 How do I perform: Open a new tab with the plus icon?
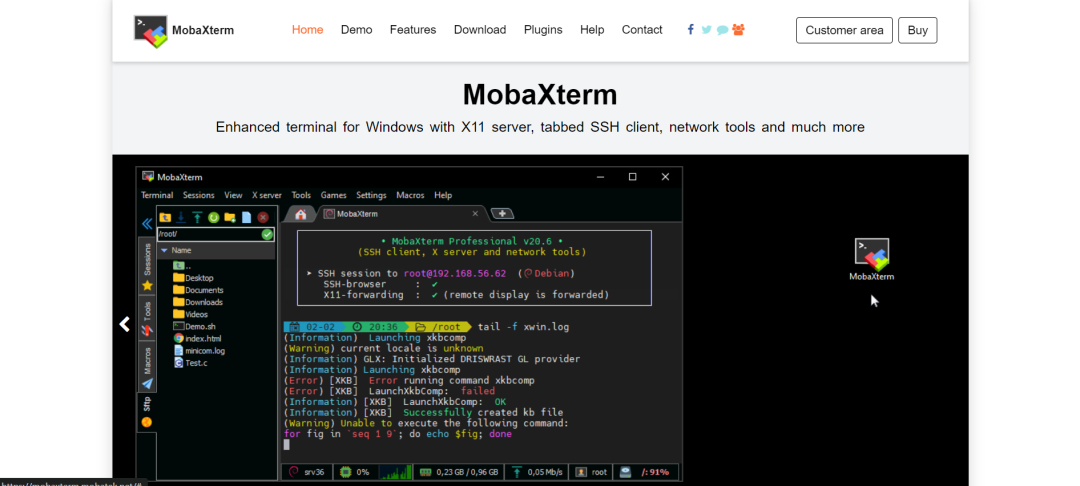[502, 213]
